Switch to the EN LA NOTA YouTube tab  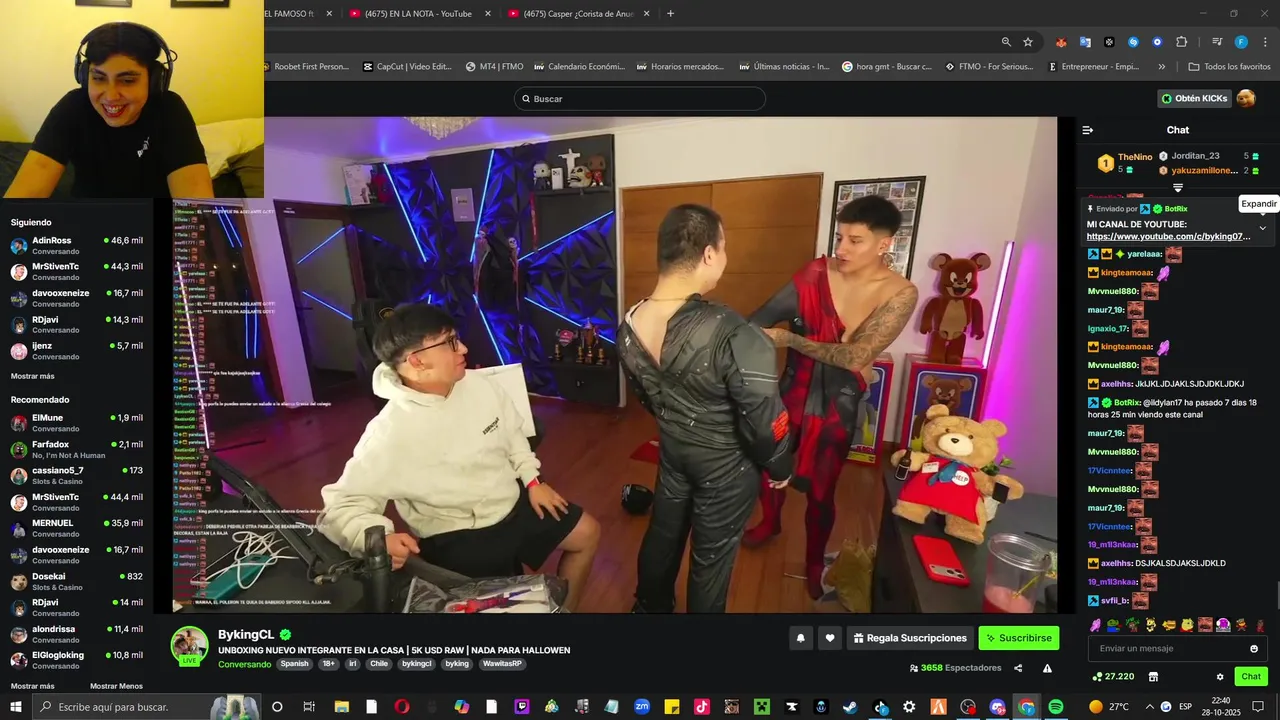[418, 13]
